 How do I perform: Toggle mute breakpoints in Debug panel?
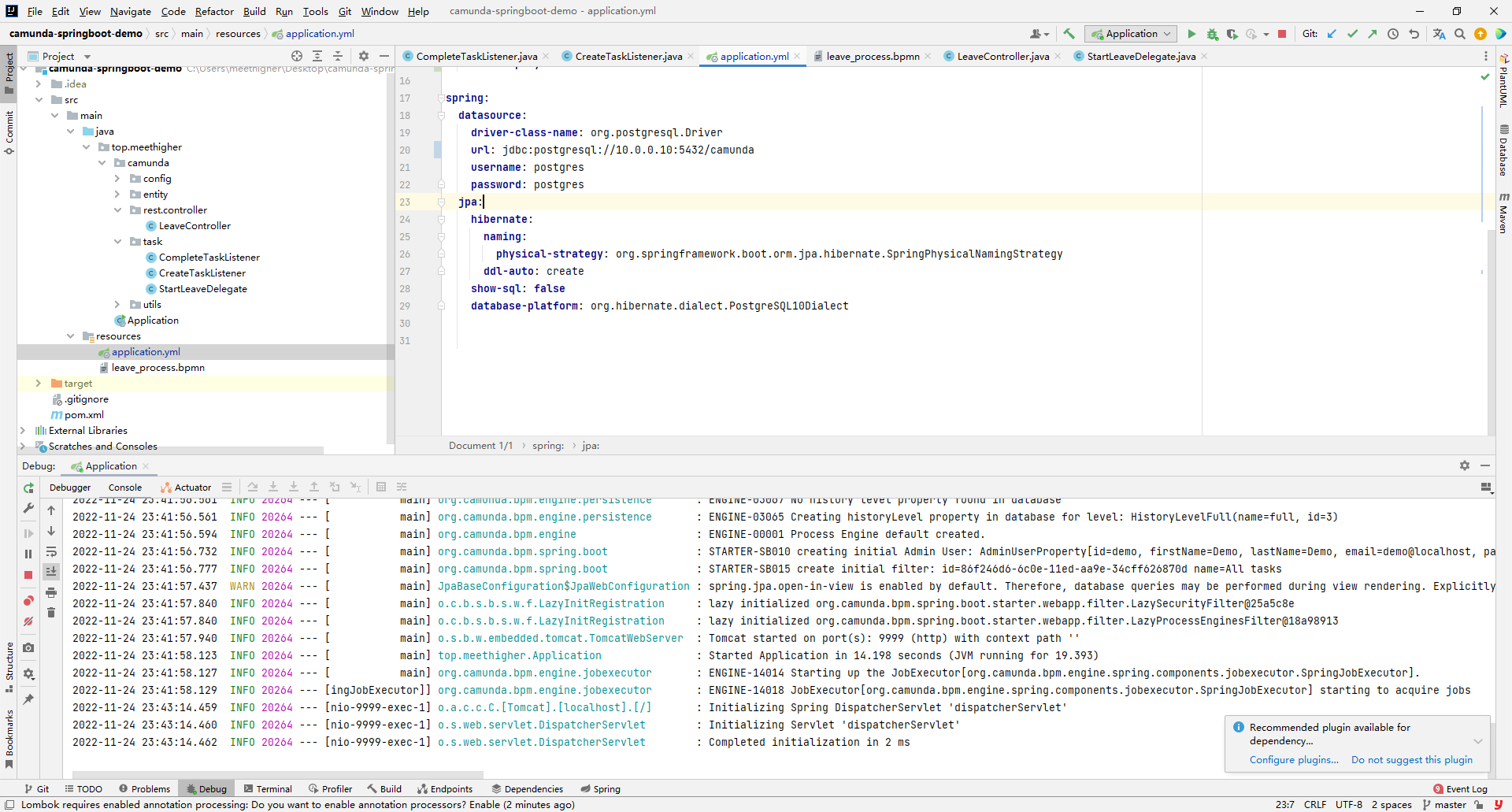(28, 621)
